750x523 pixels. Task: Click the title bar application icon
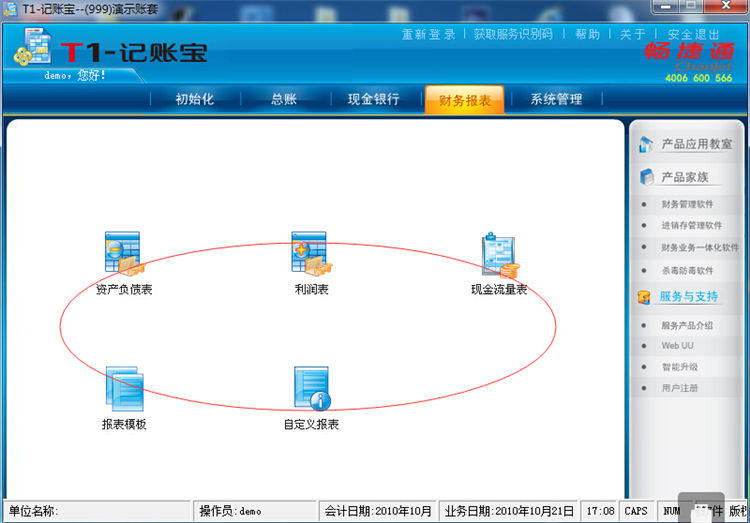point(10,9)
